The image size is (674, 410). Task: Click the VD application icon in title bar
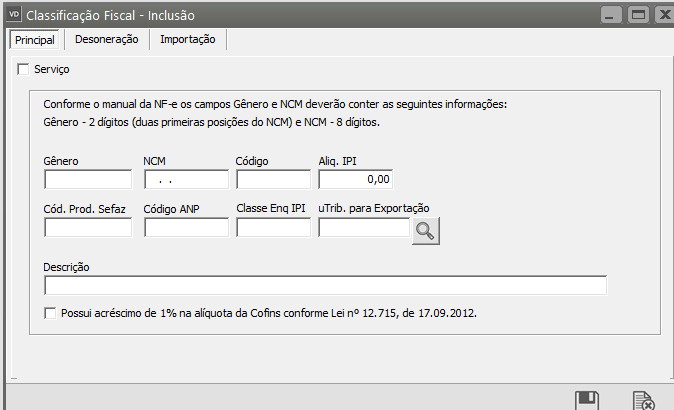tap(13, 15)
